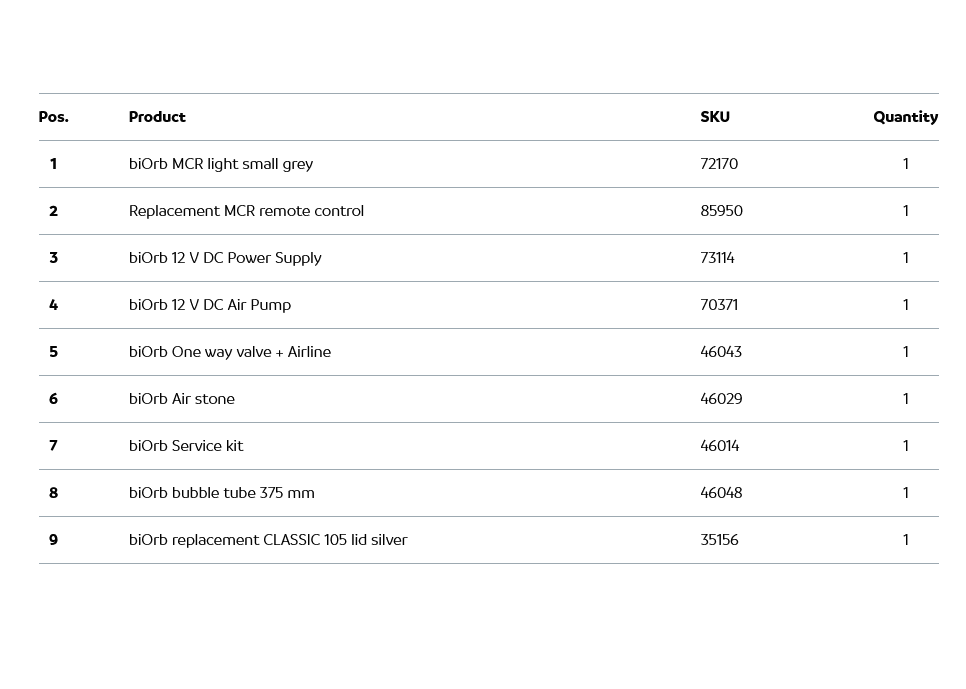Open biOrb 12 V DC Power Supply
Image resolution: width=966 pixels, height=689 pixels.
click(x=225, y=258)
